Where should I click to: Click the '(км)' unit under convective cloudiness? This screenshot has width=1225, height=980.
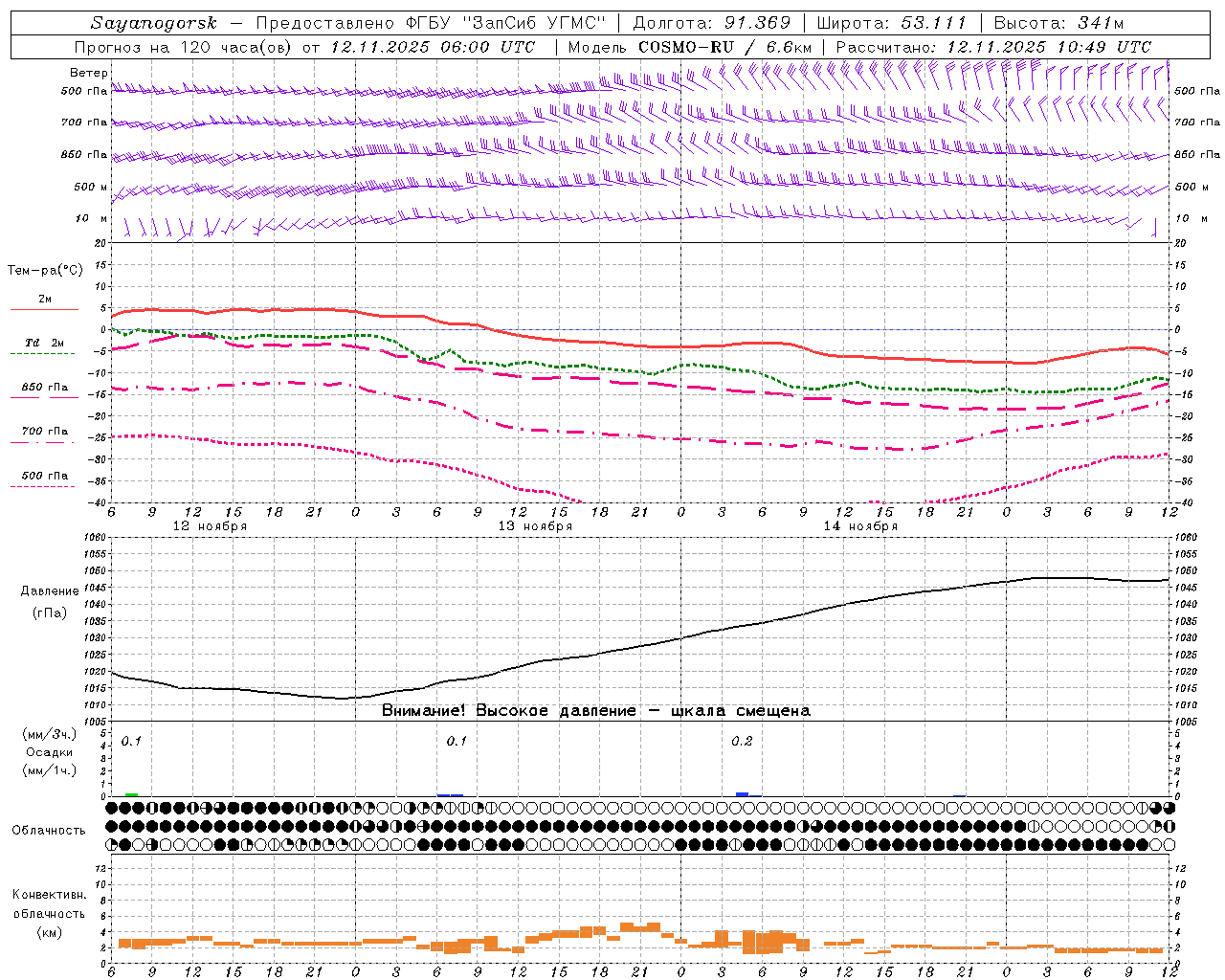(x=49, y=932)
